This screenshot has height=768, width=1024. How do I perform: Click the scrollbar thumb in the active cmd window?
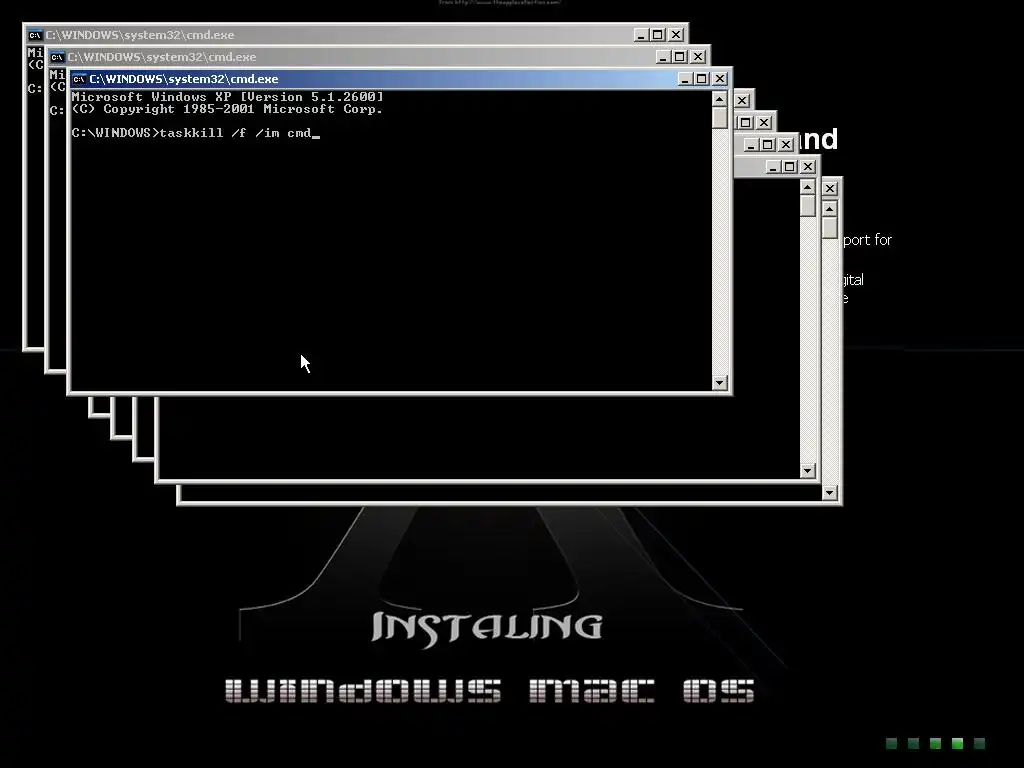click(x=720, y=118)
